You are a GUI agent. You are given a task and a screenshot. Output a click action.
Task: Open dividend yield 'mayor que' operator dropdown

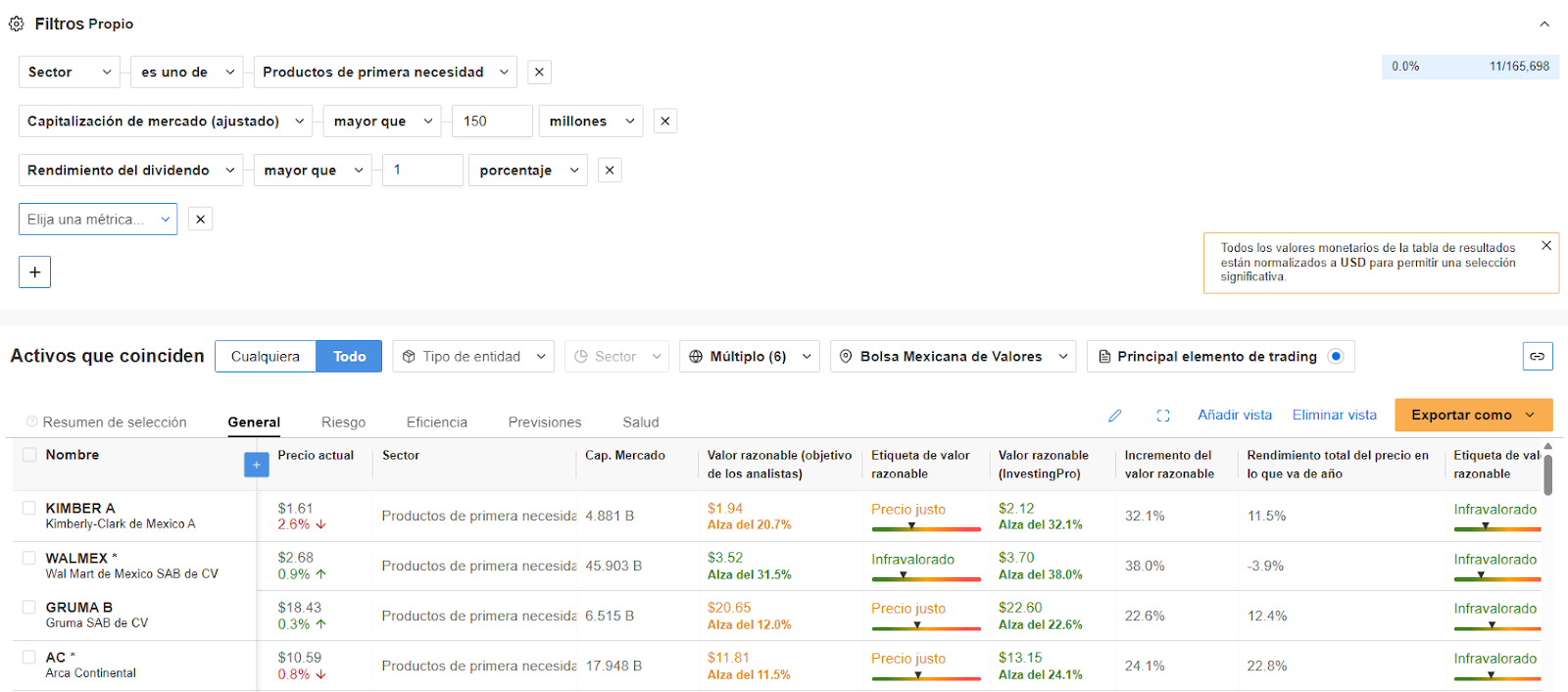point(313,171)
